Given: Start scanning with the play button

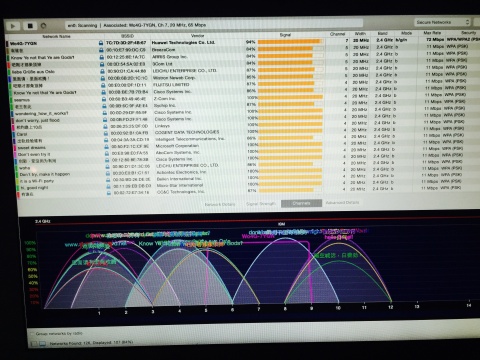Looking at the screenshot, I should click(13, 26).
